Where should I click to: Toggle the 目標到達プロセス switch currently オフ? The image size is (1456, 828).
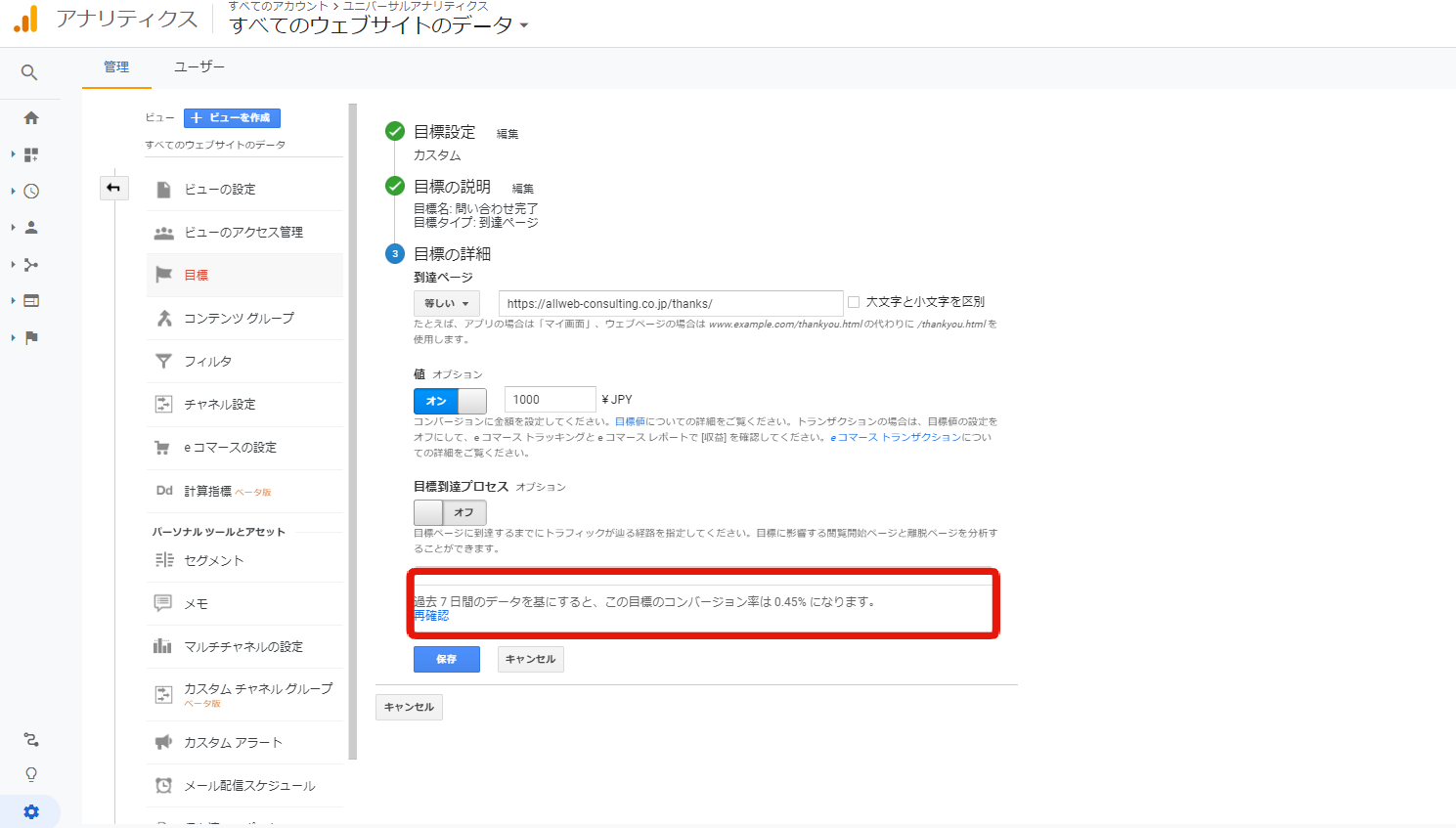pyautogui.click(x=450, y=512)
